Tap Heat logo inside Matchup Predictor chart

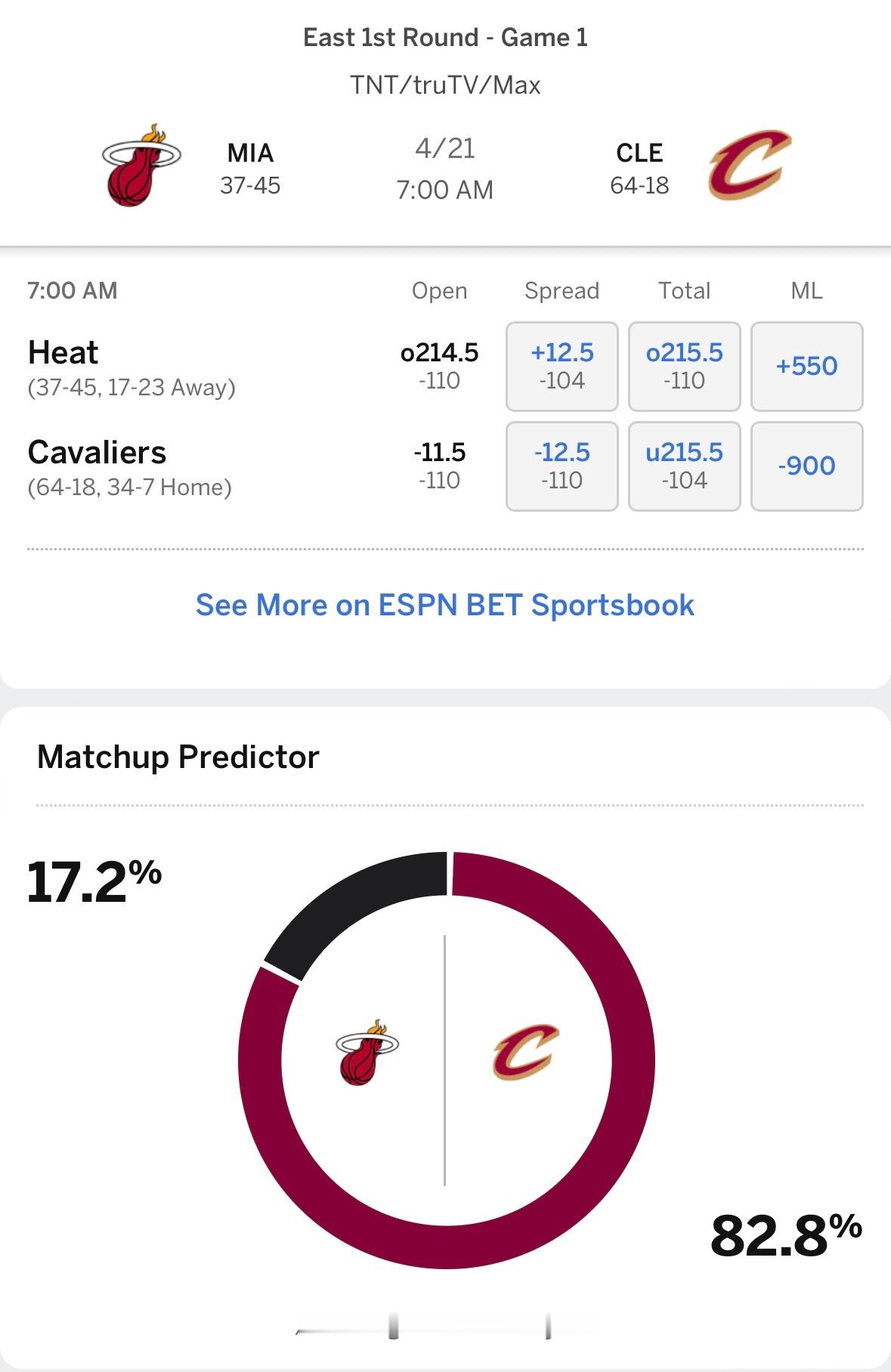point(367,1052)
